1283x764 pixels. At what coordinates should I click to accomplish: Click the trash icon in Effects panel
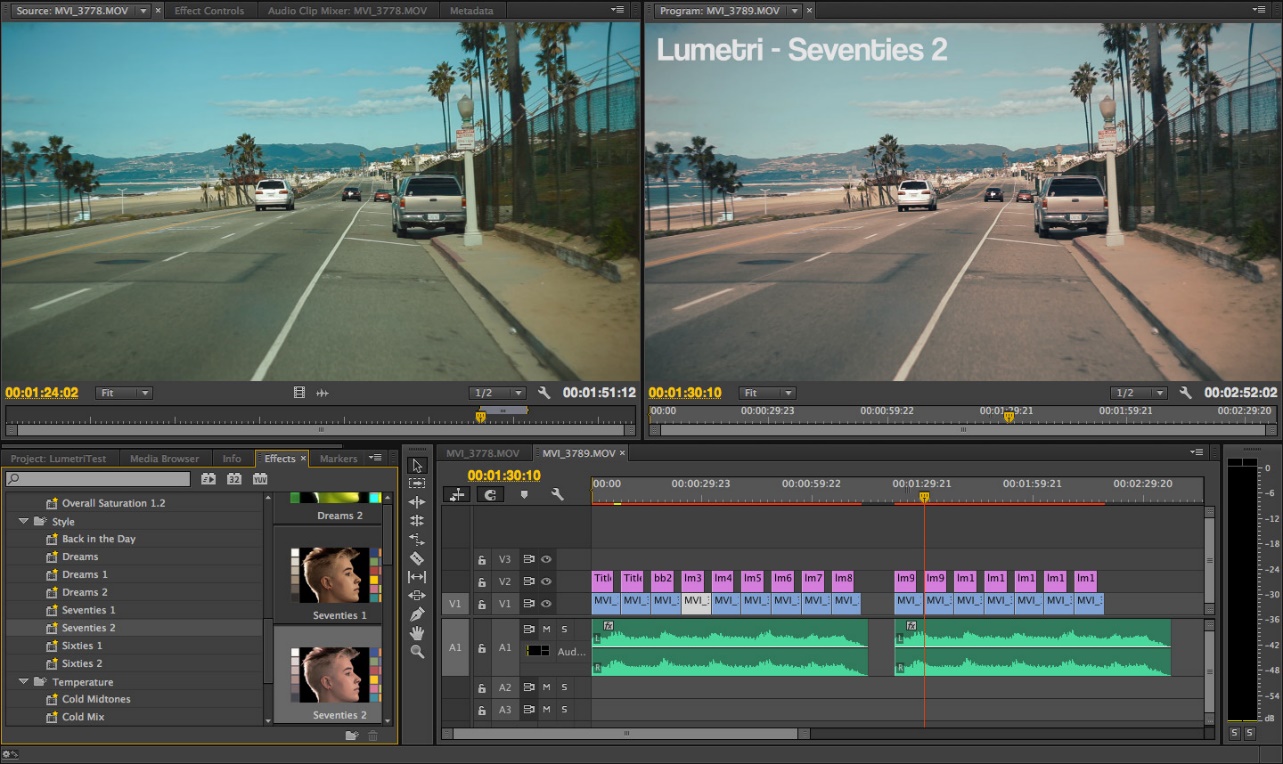click(x=373, y=735)
